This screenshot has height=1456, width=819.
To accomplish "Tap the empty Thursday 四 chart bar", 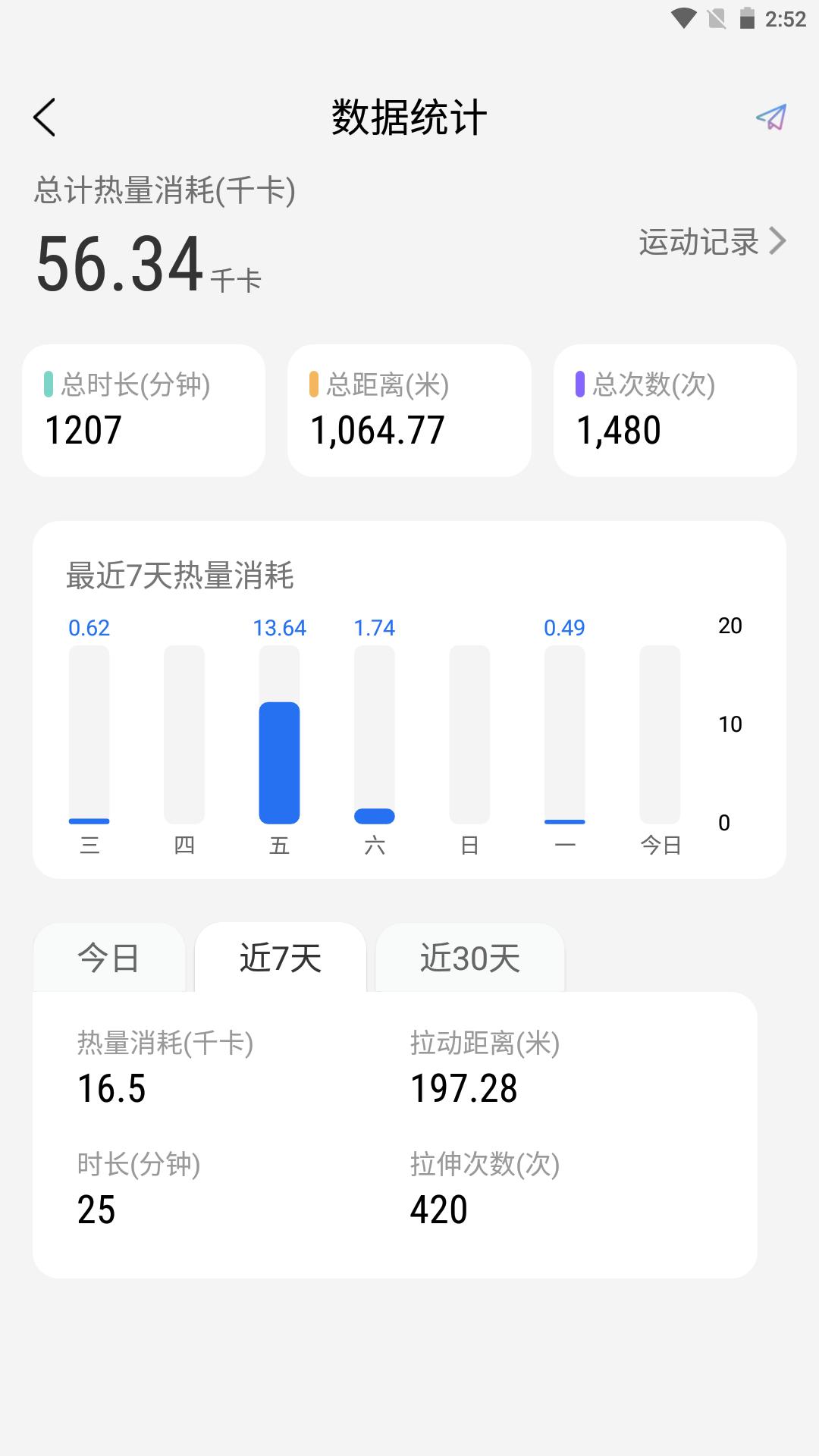I will [184, 734].
